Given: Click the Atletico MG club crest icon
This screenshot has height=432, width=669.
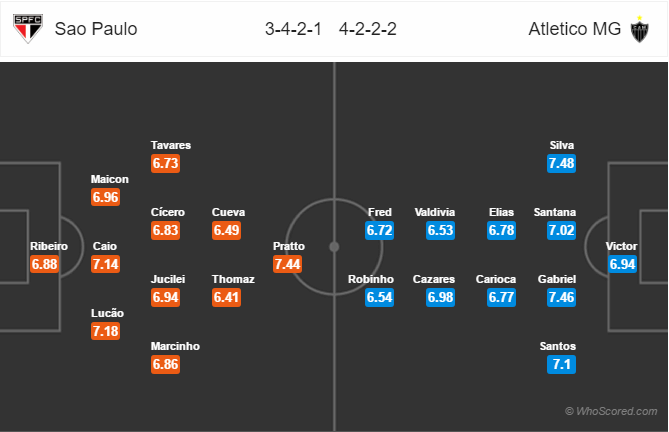Looking at the screenshot, I should click(x=639, y=29).
